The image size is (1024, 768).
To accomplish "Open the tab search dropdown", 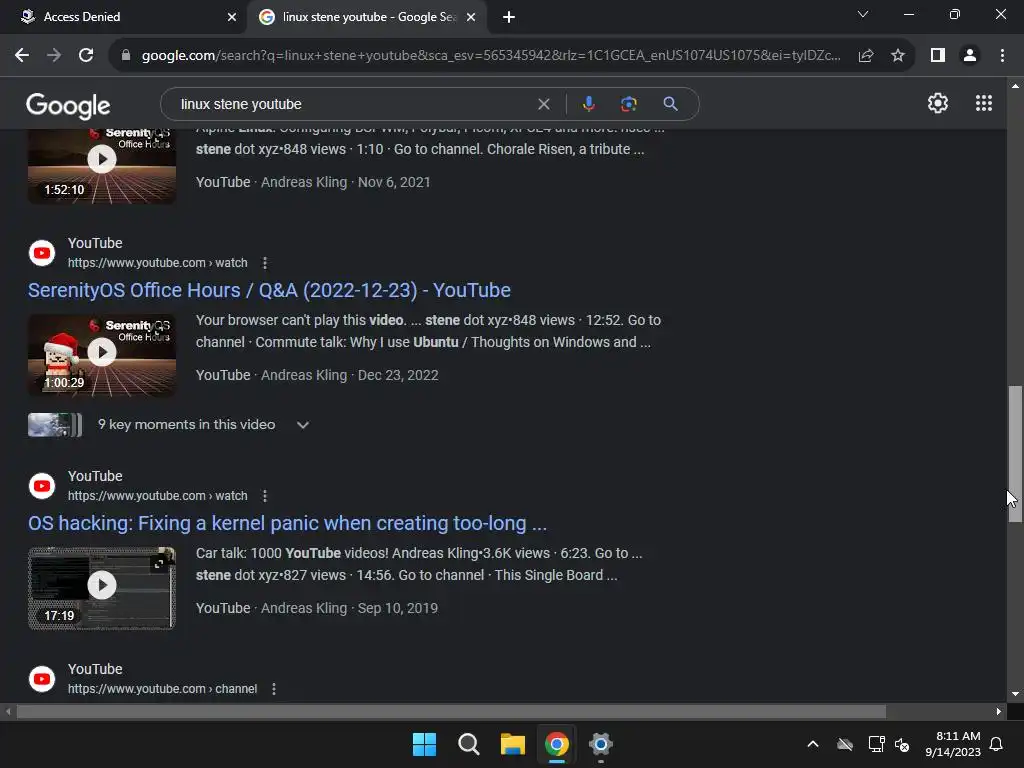I will [x=863, y=14].
